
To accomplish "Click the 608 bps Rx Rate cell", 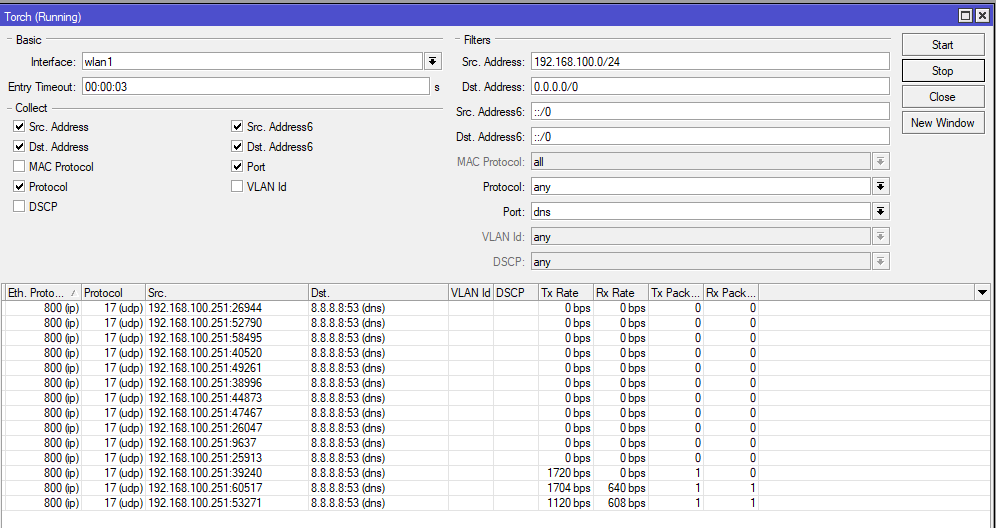I will pos(621,503).
